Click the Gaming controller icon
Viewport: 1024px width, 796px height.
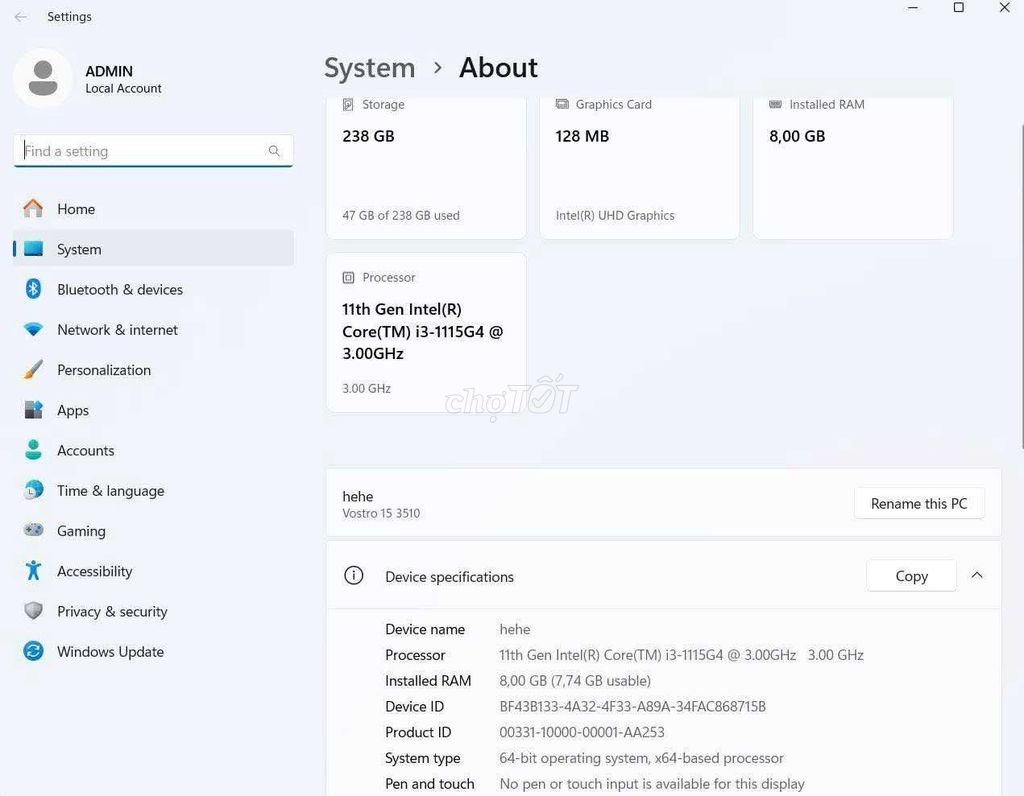[x=33, y=530]
